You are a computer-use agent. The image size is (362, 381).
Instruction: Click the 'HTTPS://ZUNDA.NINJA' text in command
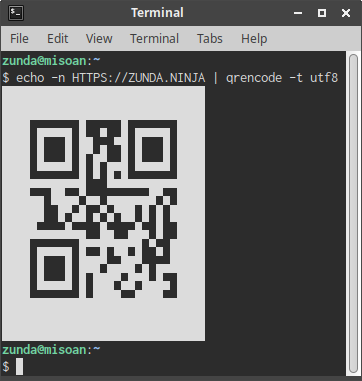[138, 78]
